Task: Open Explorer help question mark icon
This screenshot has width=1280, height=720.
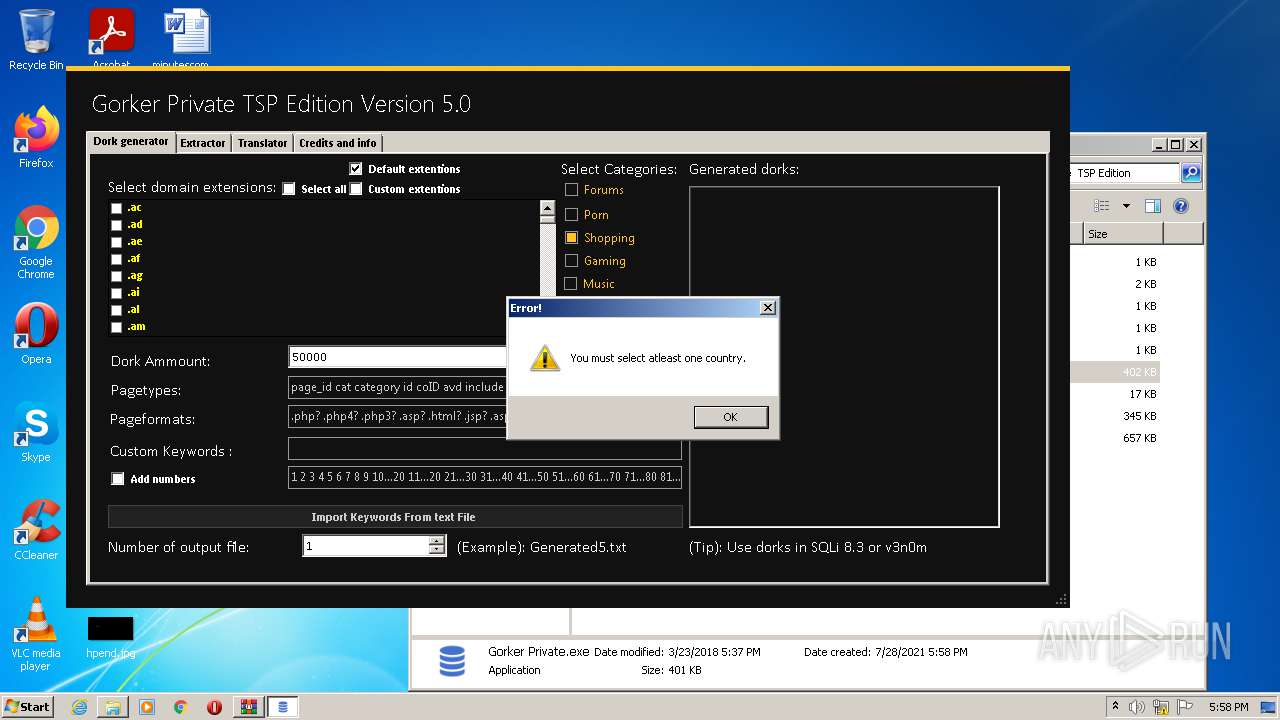Action: point(1181,206)
